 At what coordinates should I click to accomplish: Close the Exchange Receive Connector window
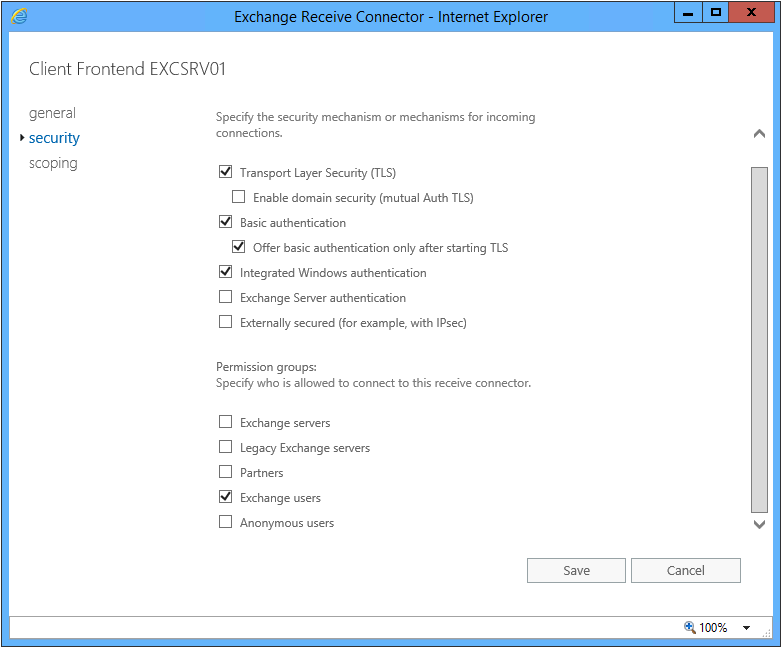(x=751, y=12)
